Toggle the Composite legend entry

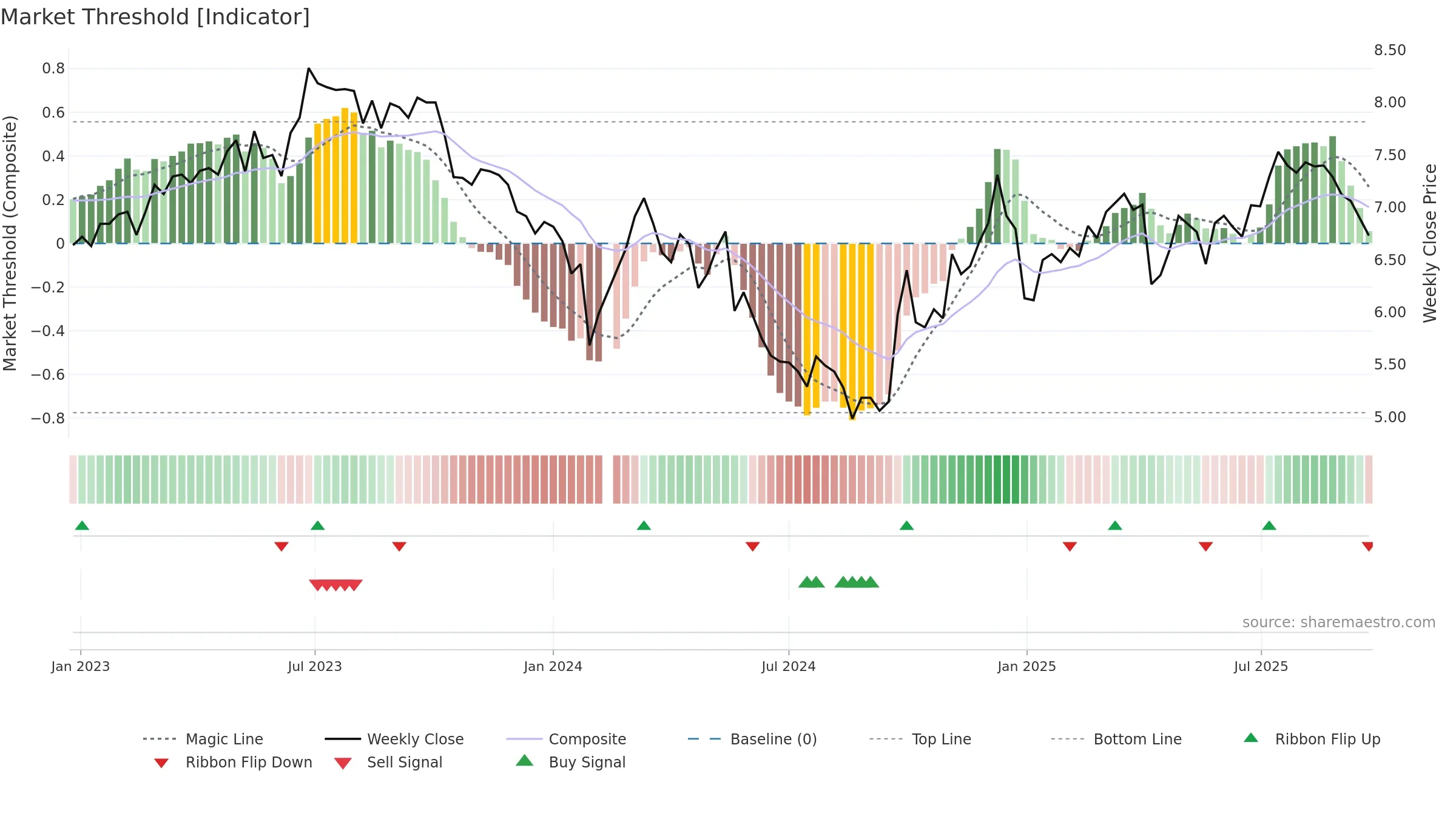coord(566,739)
